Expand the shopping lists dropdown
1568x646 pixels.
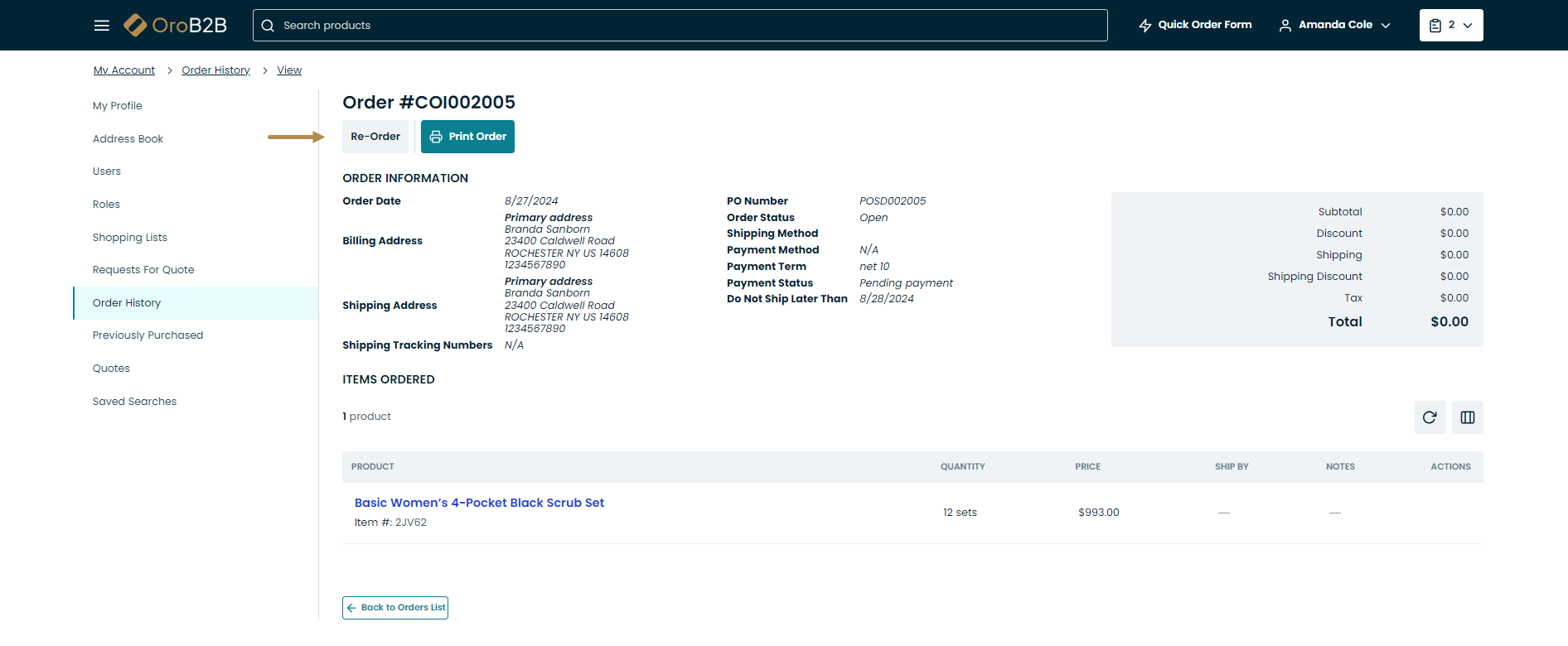[1468, 26]
